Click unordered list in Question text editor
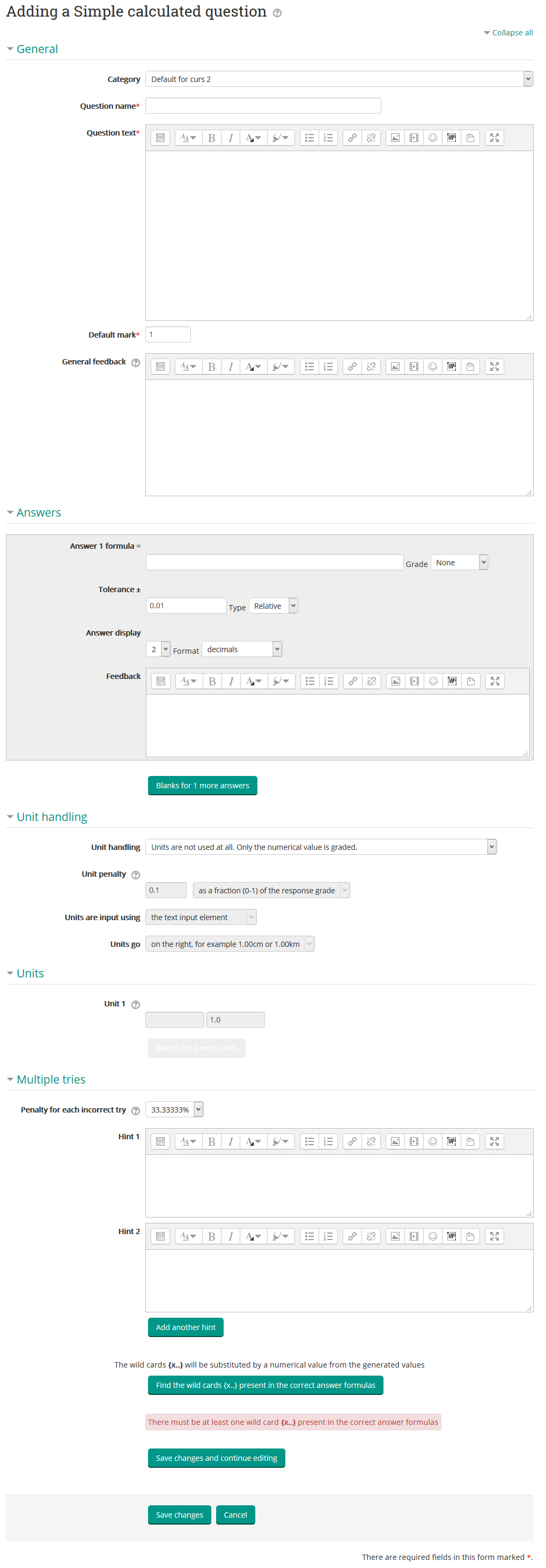The height and width of the screenshot is (1568, 546). pos(309,138)
